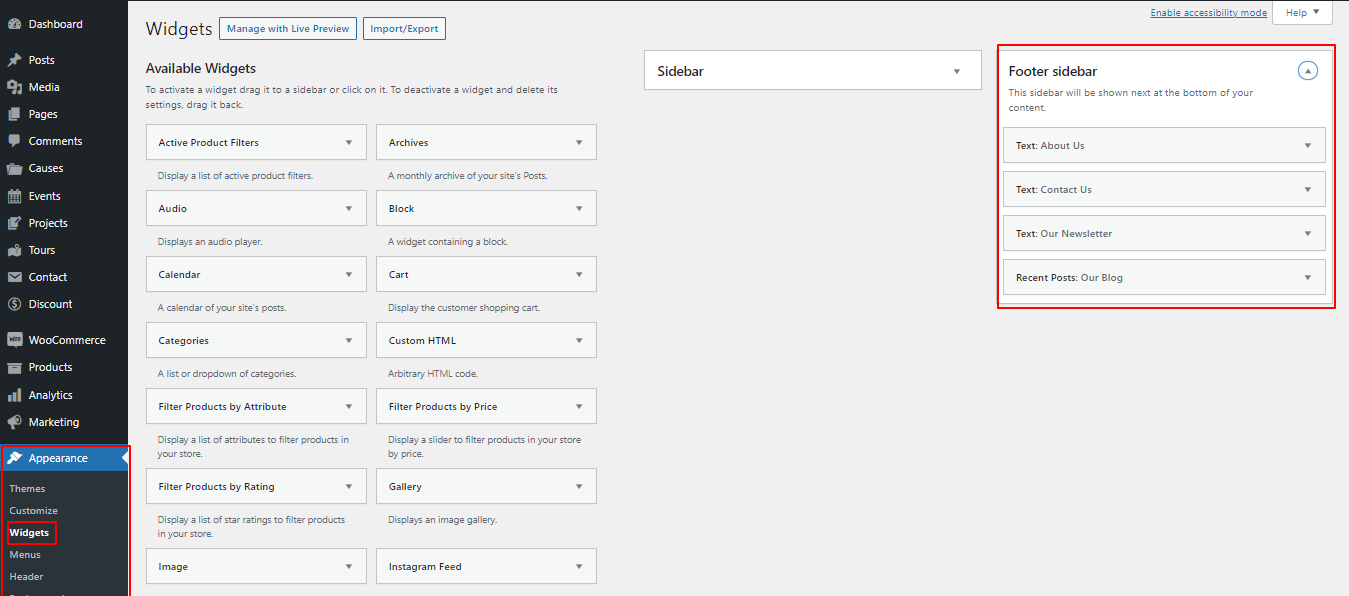Collapse the Footer sidebar panel

tap(1307, 71)
